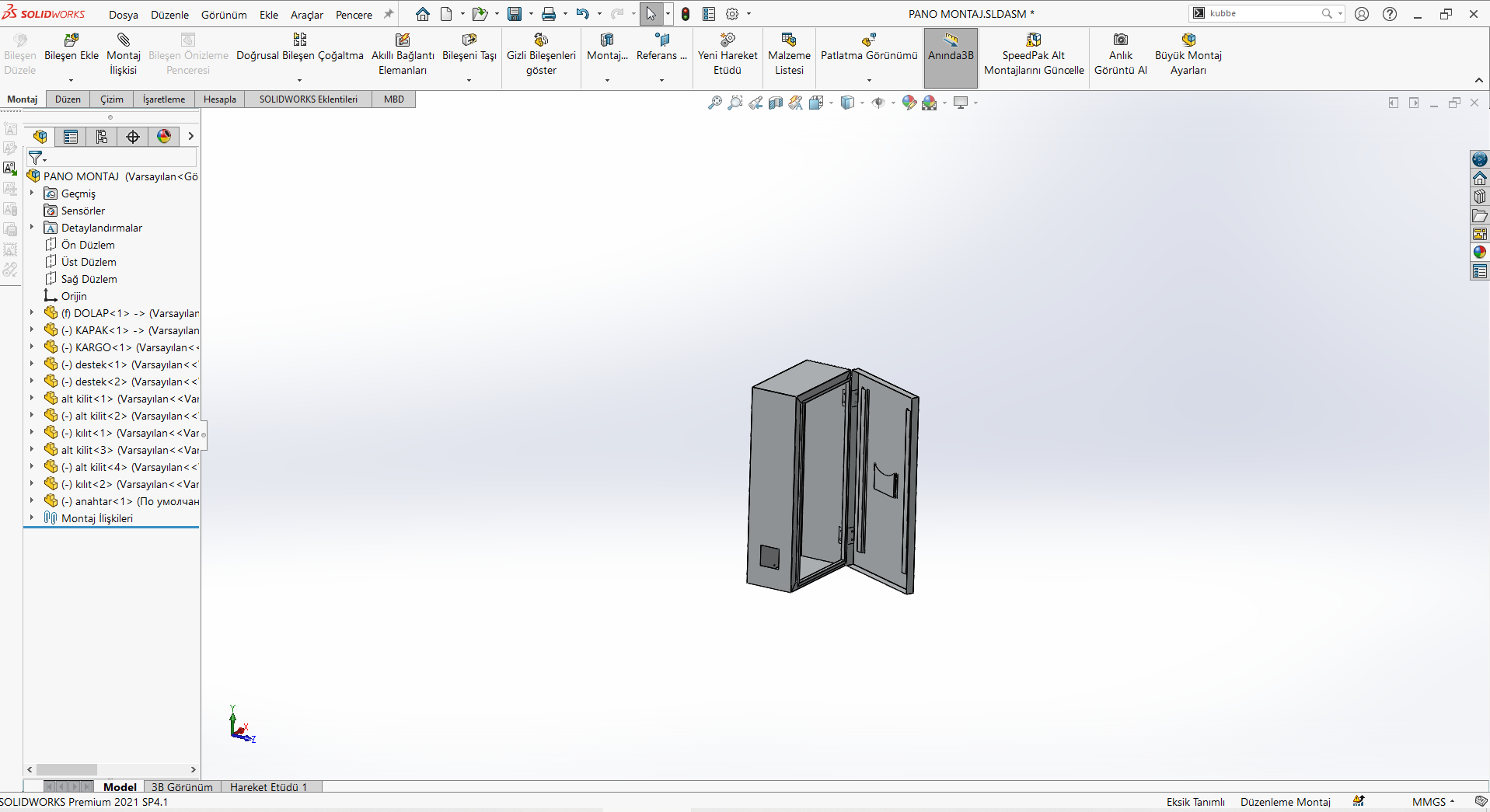Open a file with the Open folder icon
Viewport: 1490px width, 812px height.
(x=480, y=14)
